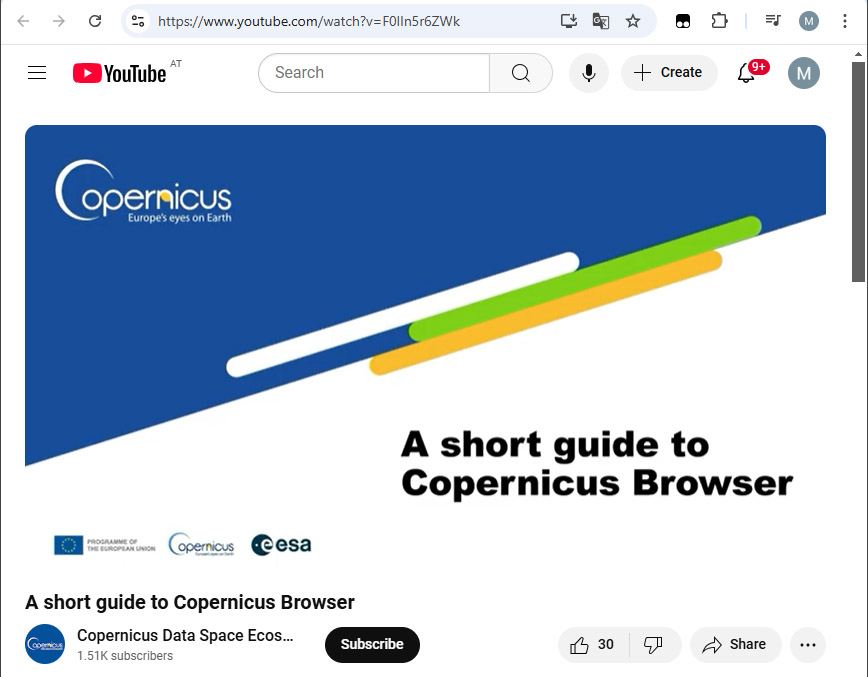Click the dark extension icon in toolbar
The width and height of the screenshot is (868, 677).
tap(683, 21)
